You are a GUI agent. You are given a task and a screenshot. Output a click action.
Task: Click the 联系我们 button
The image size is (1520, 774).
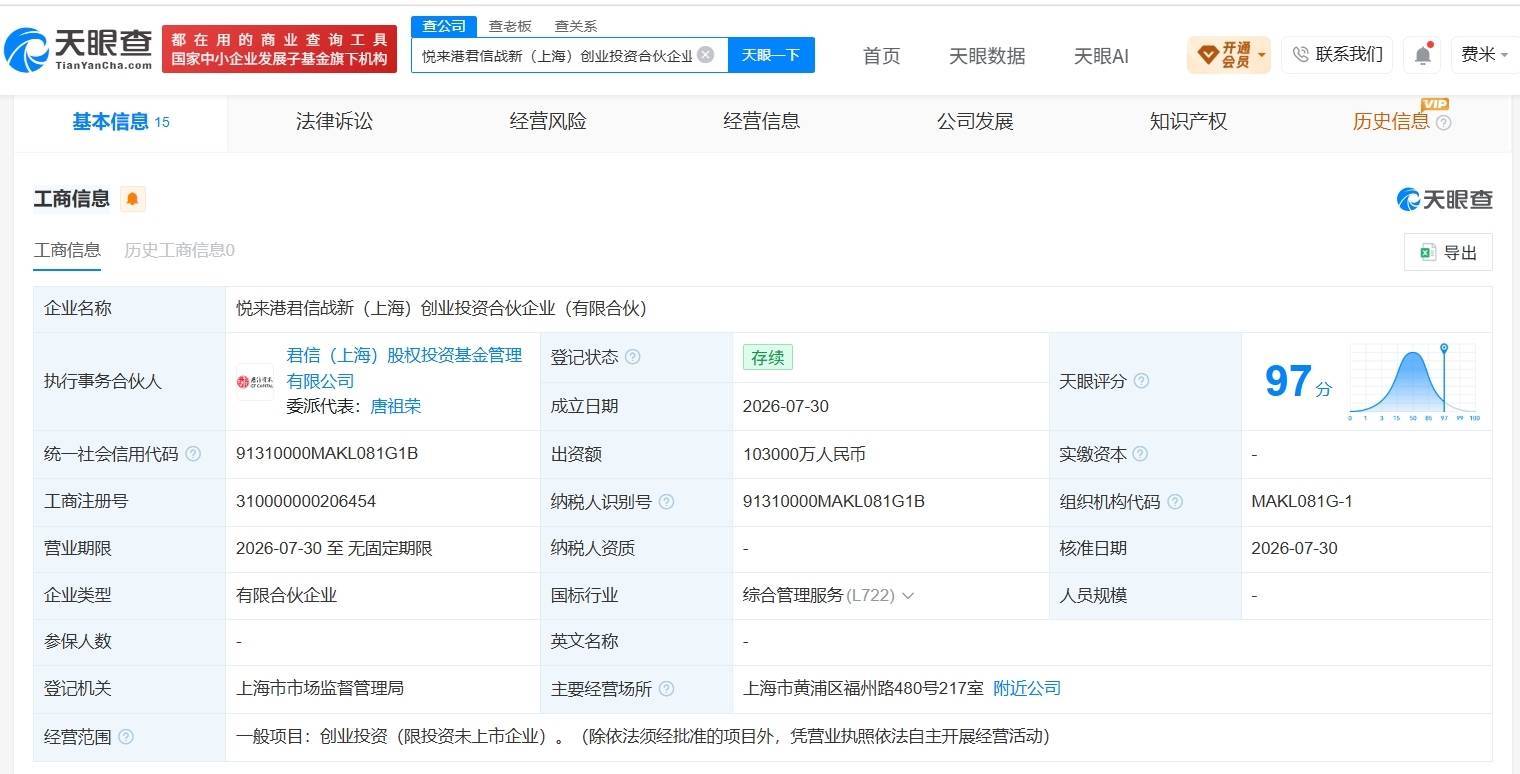(x=1338, y=54)
